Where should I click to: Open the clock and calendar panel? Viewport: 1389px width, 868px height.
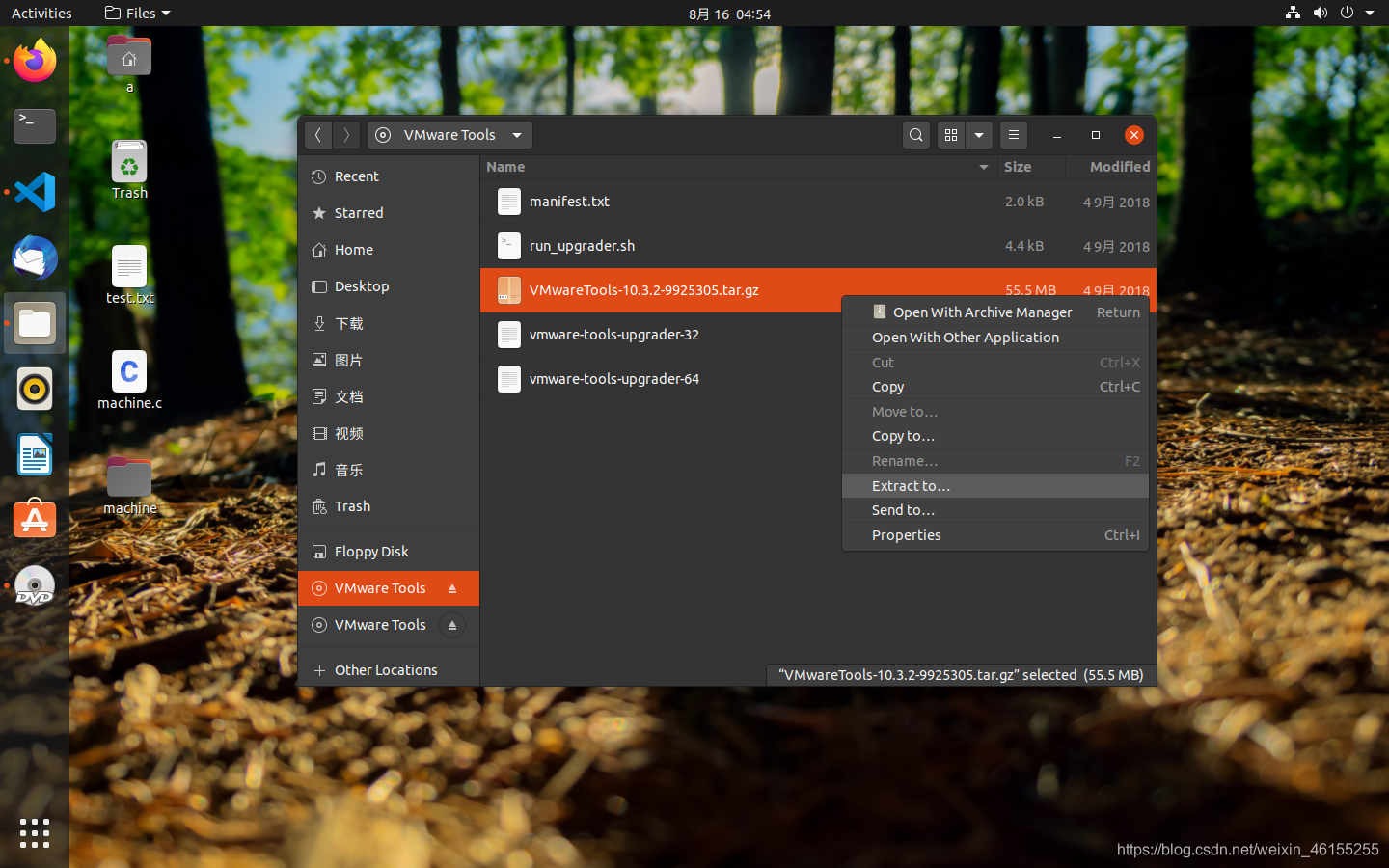click(729, 14)
